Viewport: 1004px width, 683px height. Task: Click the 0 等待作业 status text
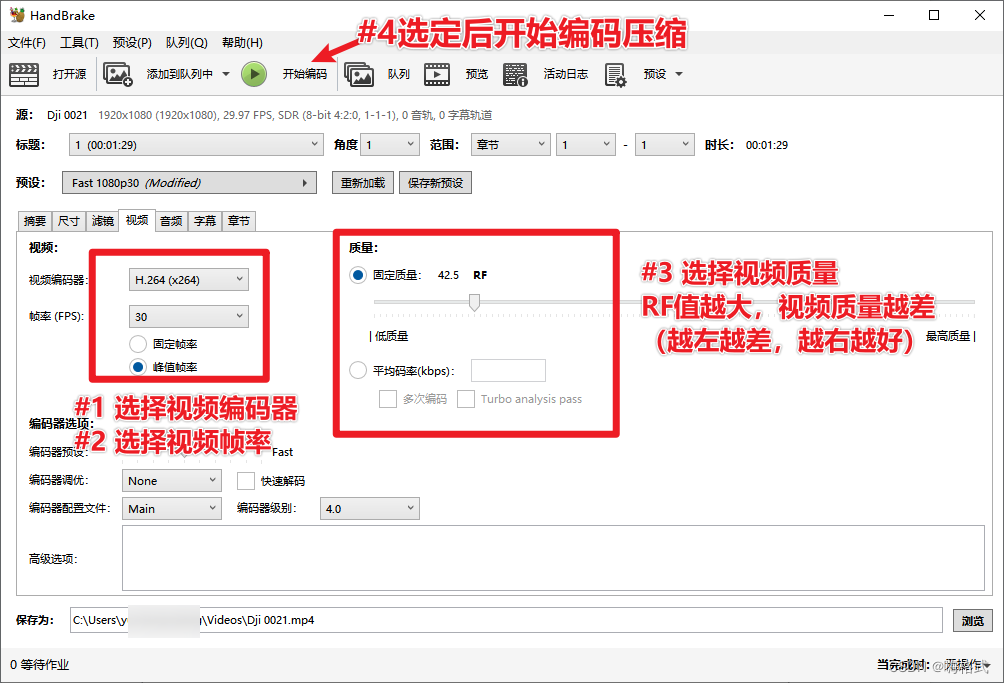pyautogui.click(x=40, y=665)
